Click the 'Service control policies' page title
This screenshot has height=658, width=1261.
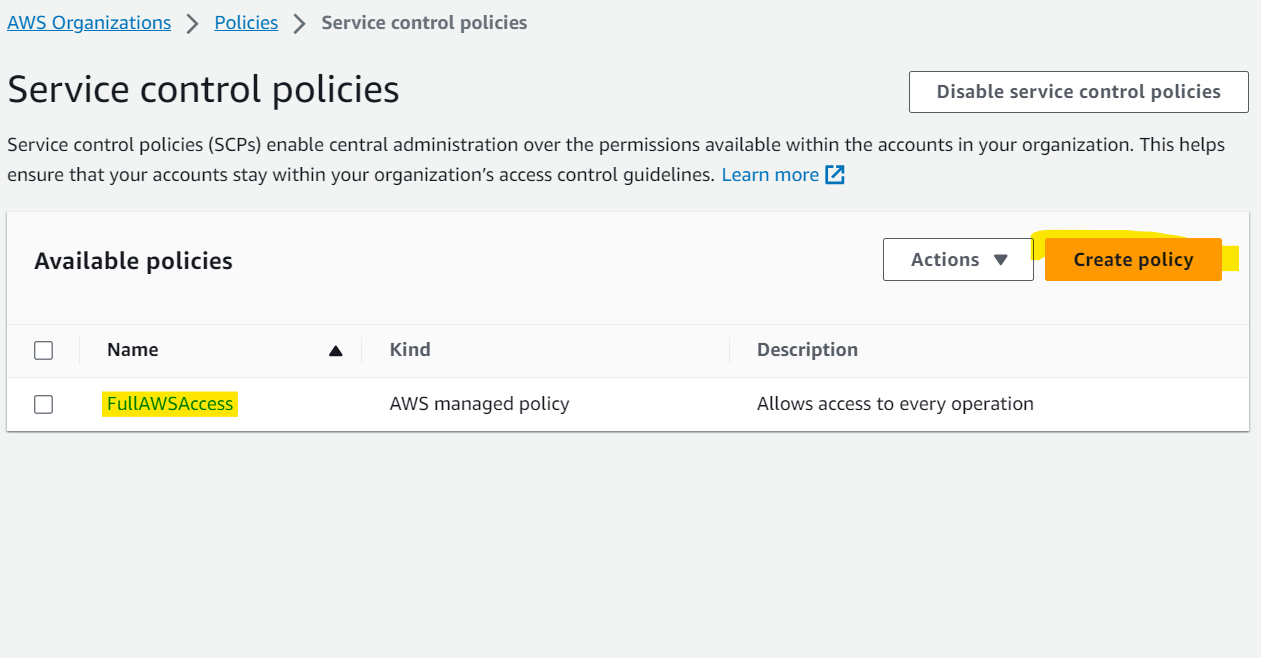tap(203, 90)
